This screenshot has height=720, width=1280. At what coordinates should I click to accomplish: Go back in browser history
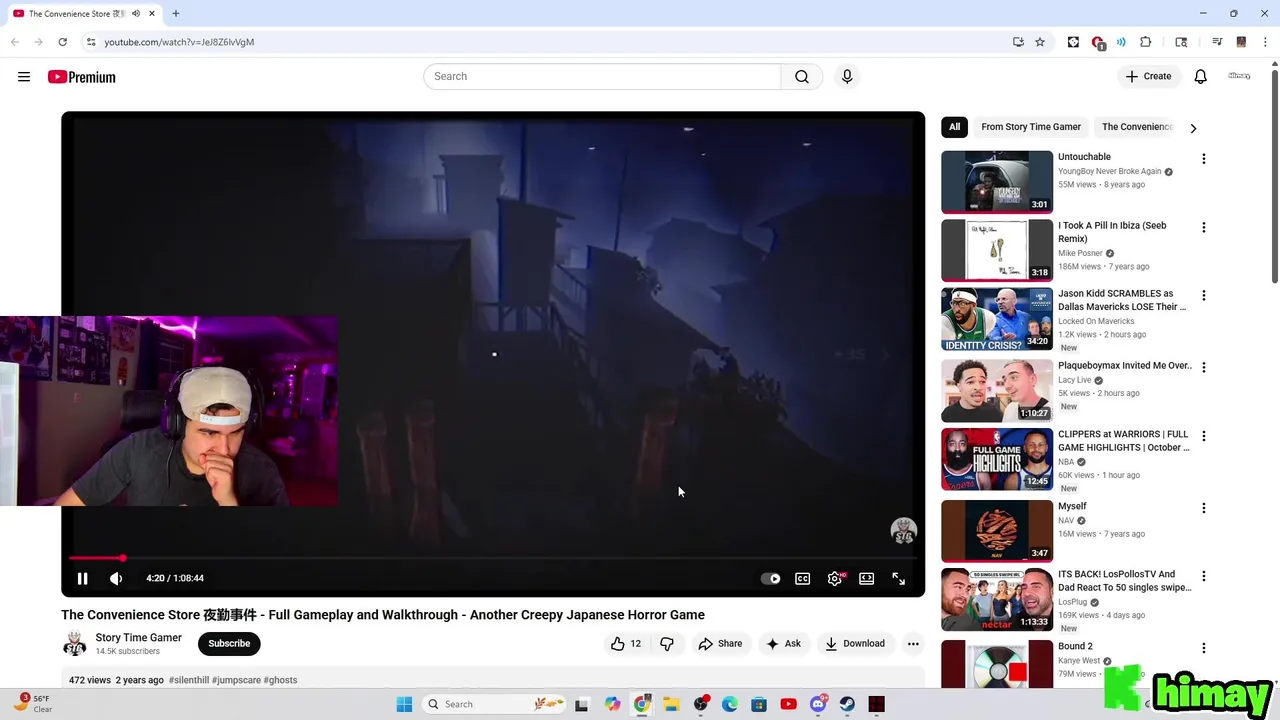(15, 42)
